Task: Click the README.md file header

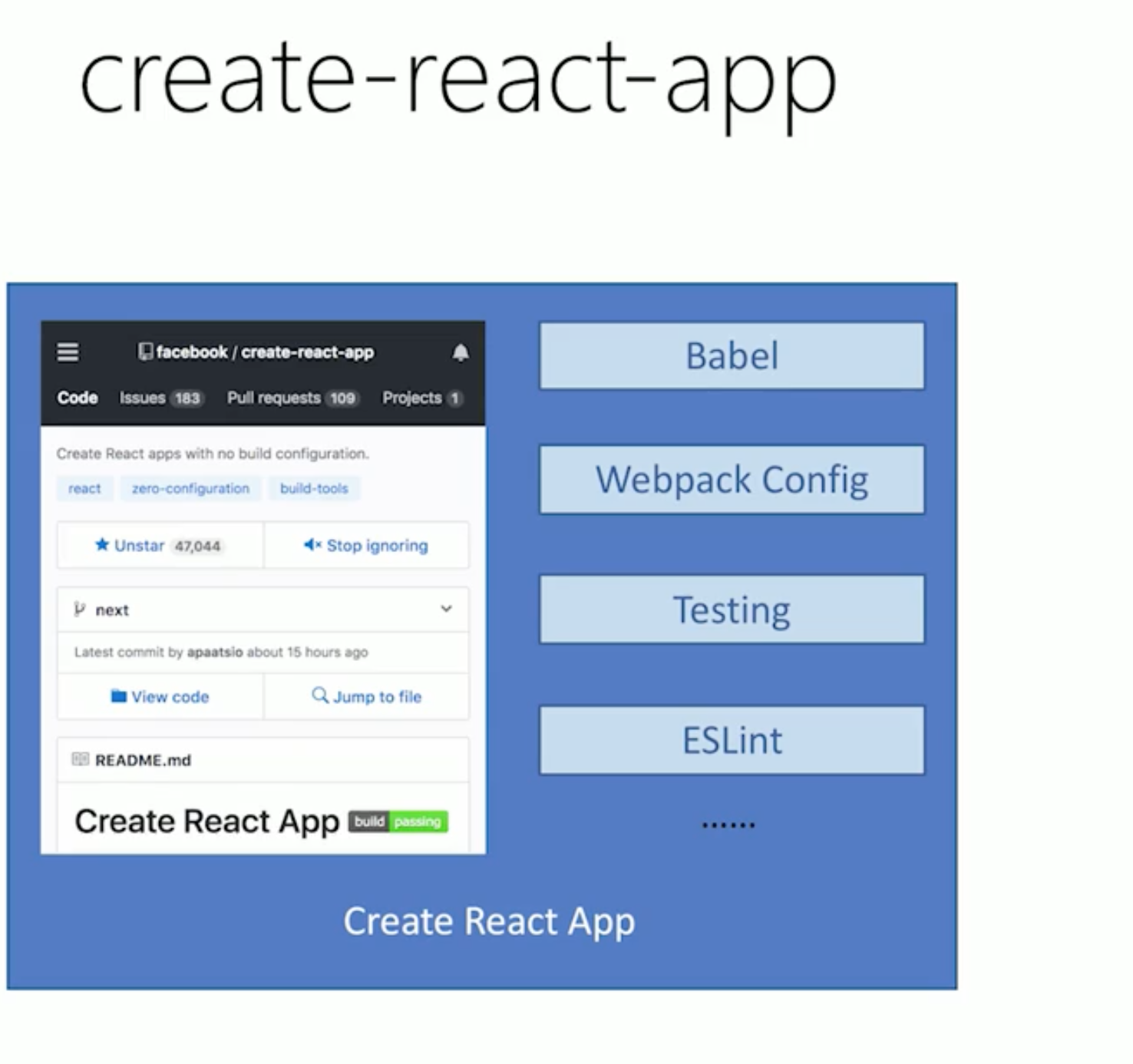Action: point(263,760)
